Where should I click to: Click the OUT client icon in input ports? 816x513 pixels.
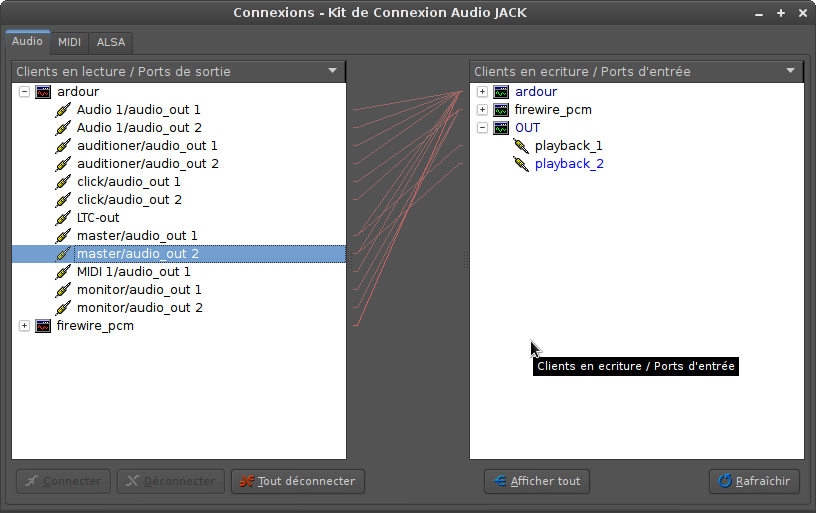pos(501,128)
